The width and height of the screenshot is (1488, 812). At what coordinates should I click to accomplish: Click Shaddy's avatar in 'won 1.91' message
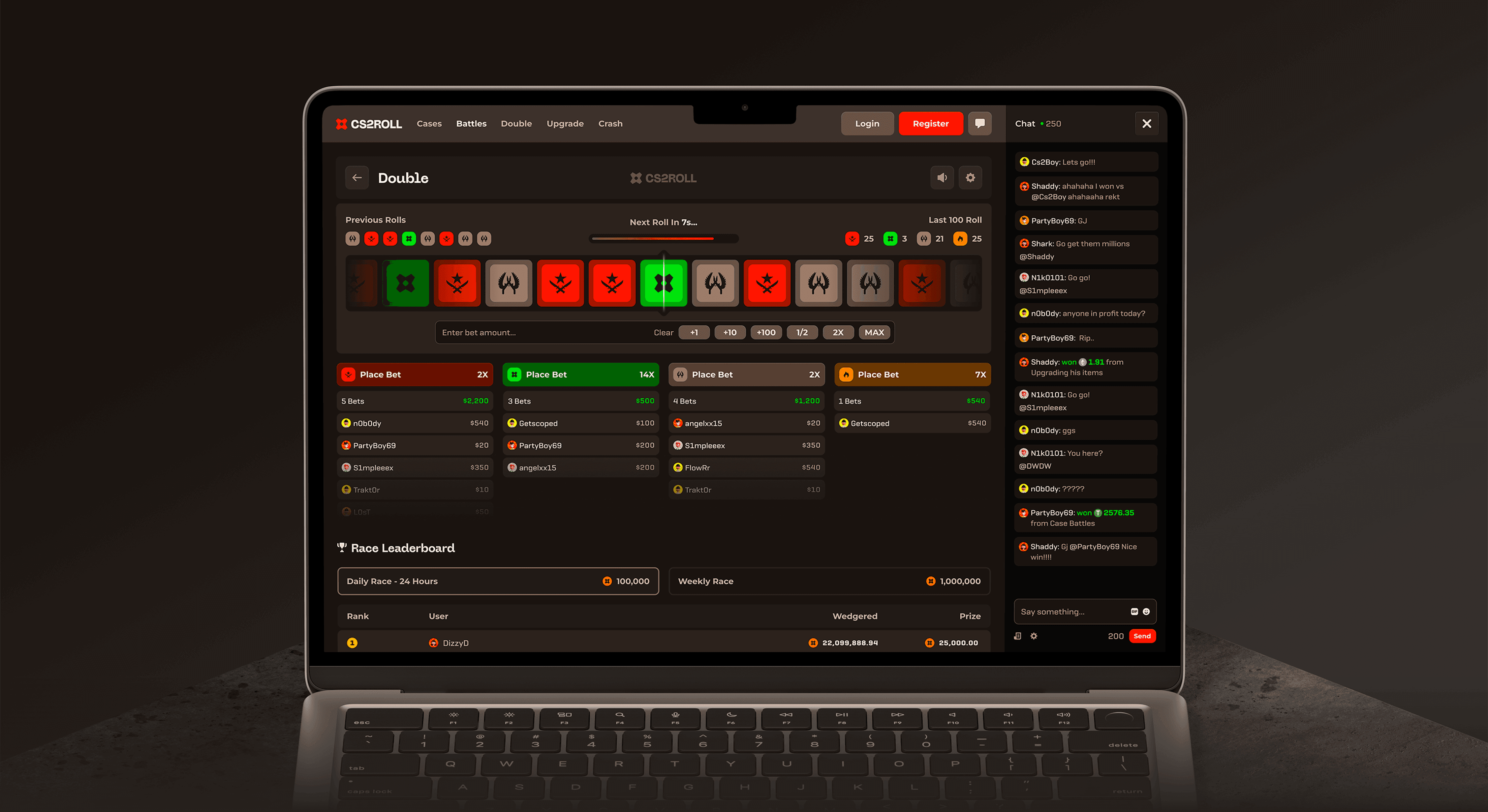click(1024, 362)
